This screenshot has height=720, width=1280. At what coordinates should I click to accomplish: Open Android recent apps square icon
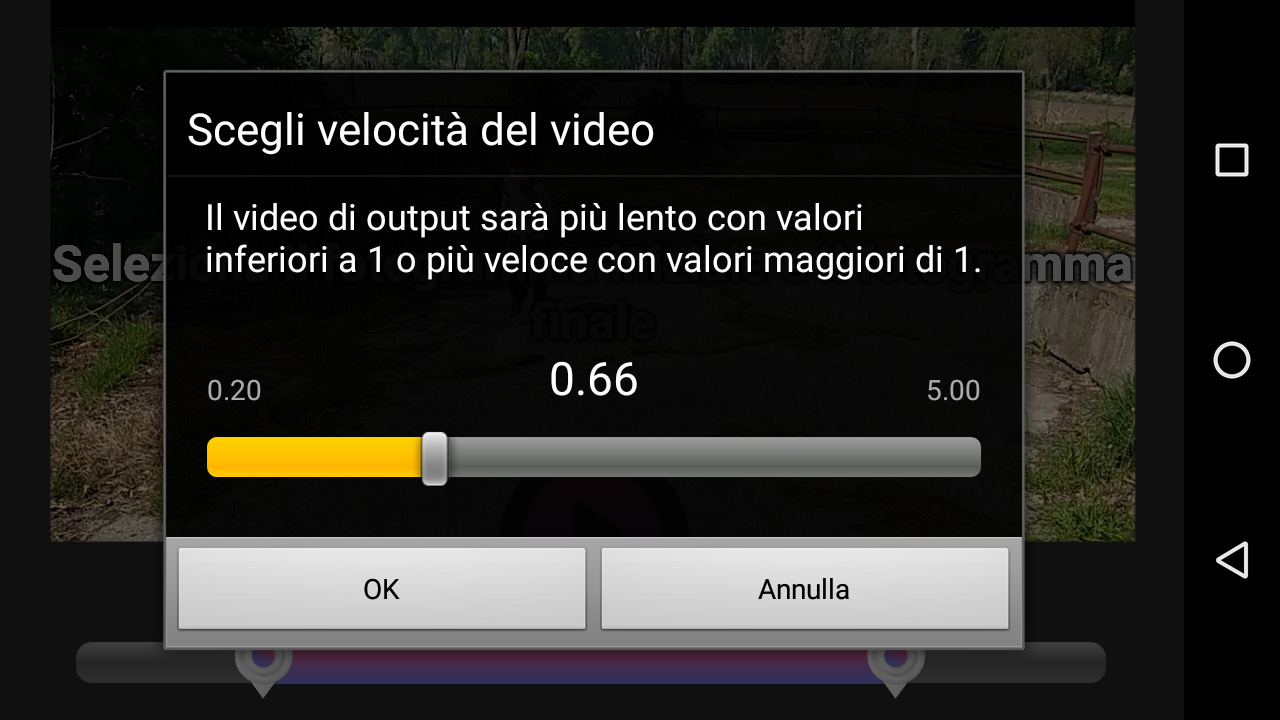click(x=1232, y=160)
